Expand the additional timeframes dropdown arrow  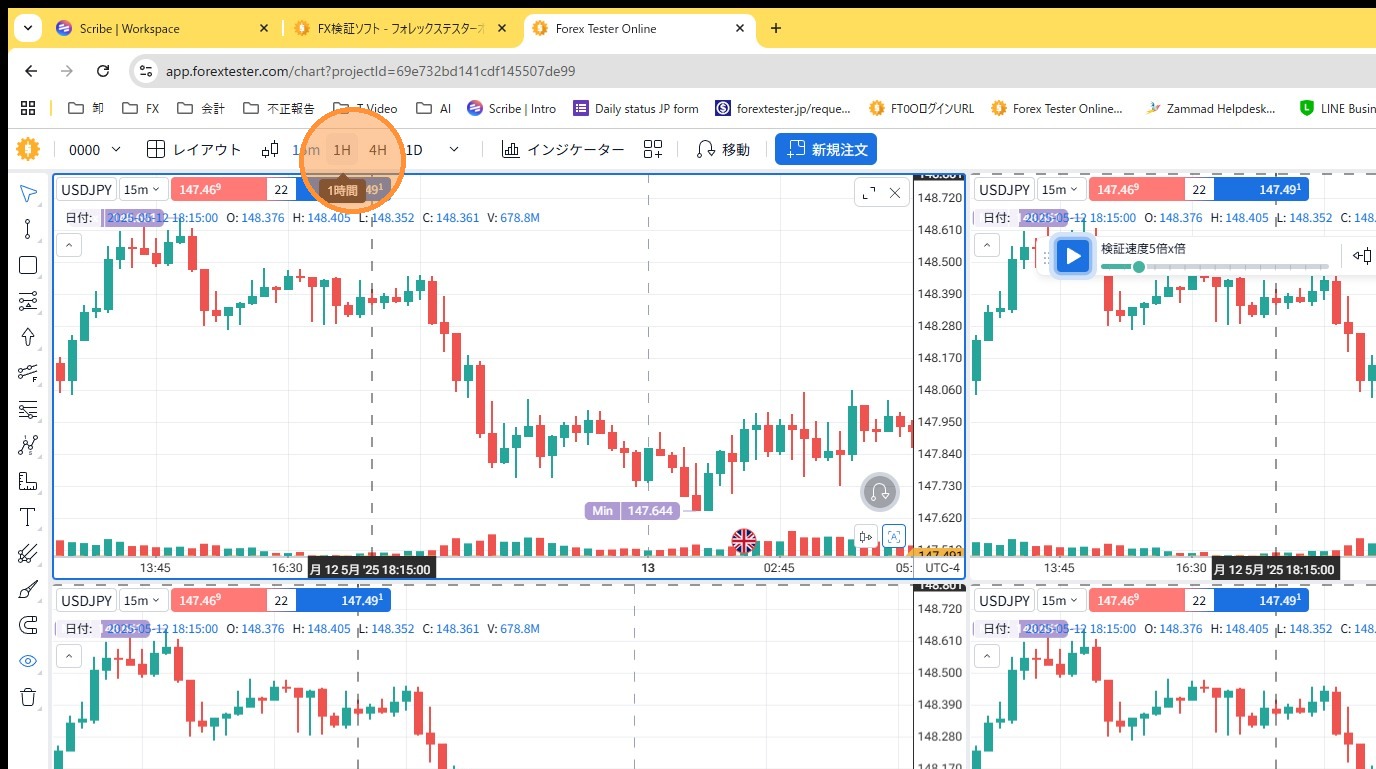click(x=454, y=150)
